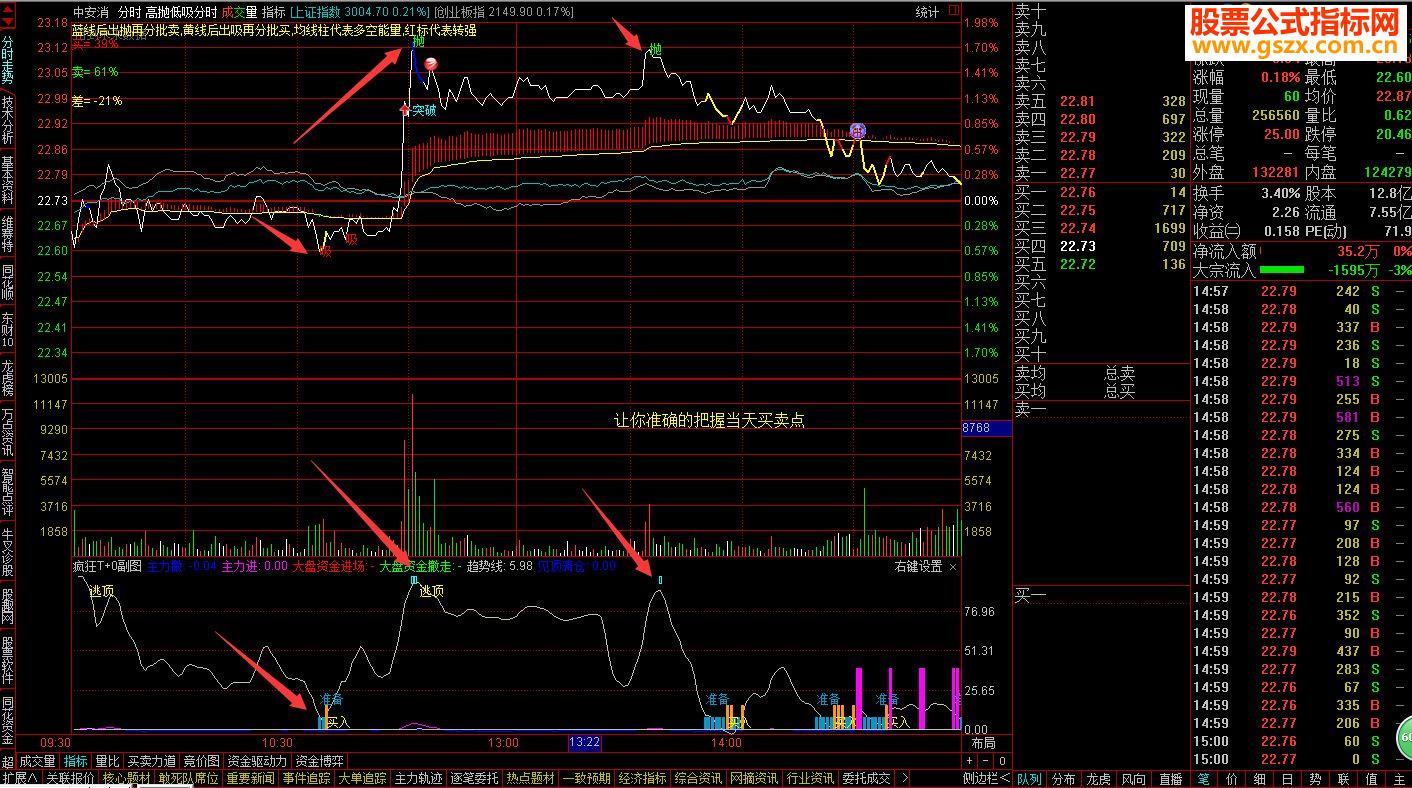This screenshot has width=1412, height=788.
Task: Switch to the 量比 tab
Action: (x=107, y=761)
